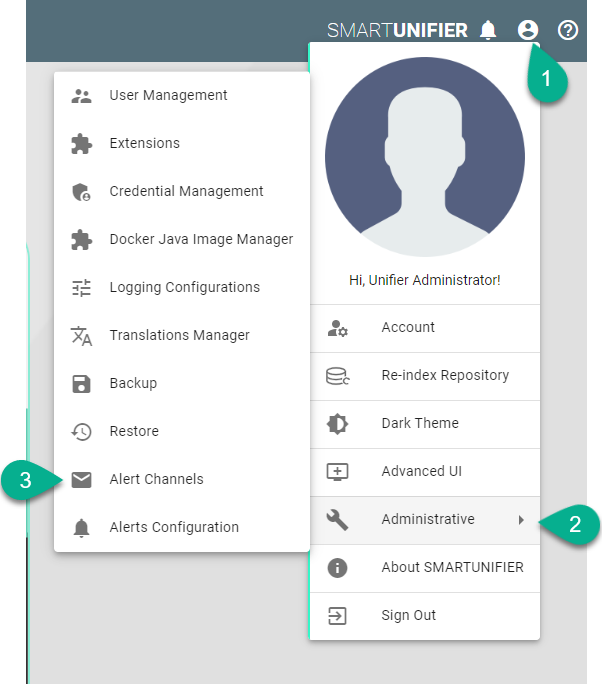Click the User Management people icon
Image resolution: width=602 pixels, height=684 pixels.
coord(82,96)
